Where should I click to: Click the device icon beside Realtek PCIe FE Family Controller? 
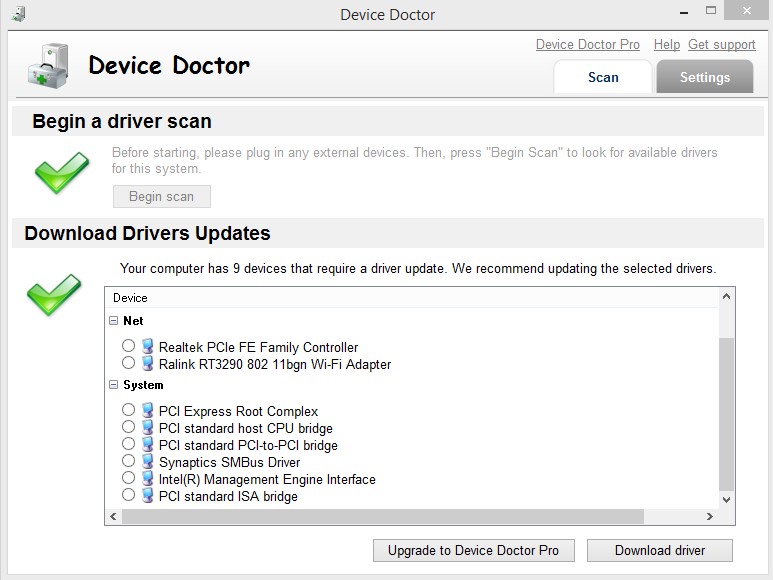pyautogui.click(x=147, y=346)
